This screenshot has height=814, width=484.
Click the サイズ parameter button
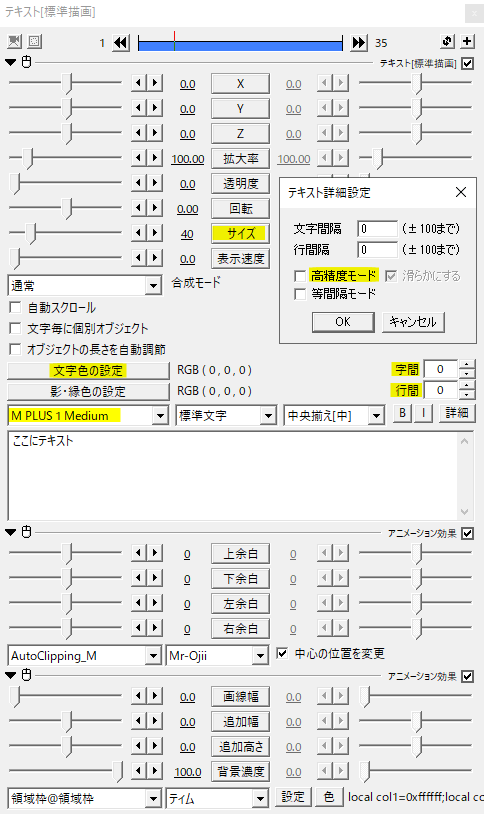coord(240,234)
